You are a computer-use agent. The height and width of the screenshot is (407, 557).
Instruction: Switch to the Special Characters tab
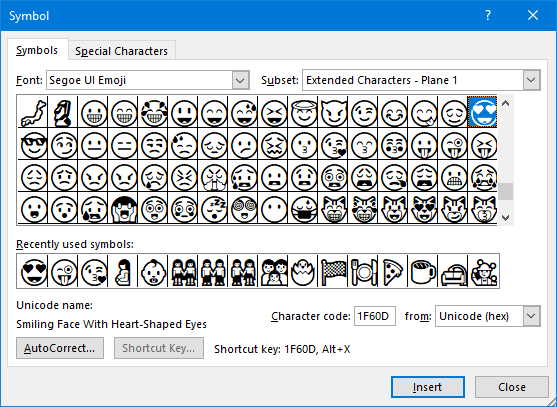click(x=121, y=51)
